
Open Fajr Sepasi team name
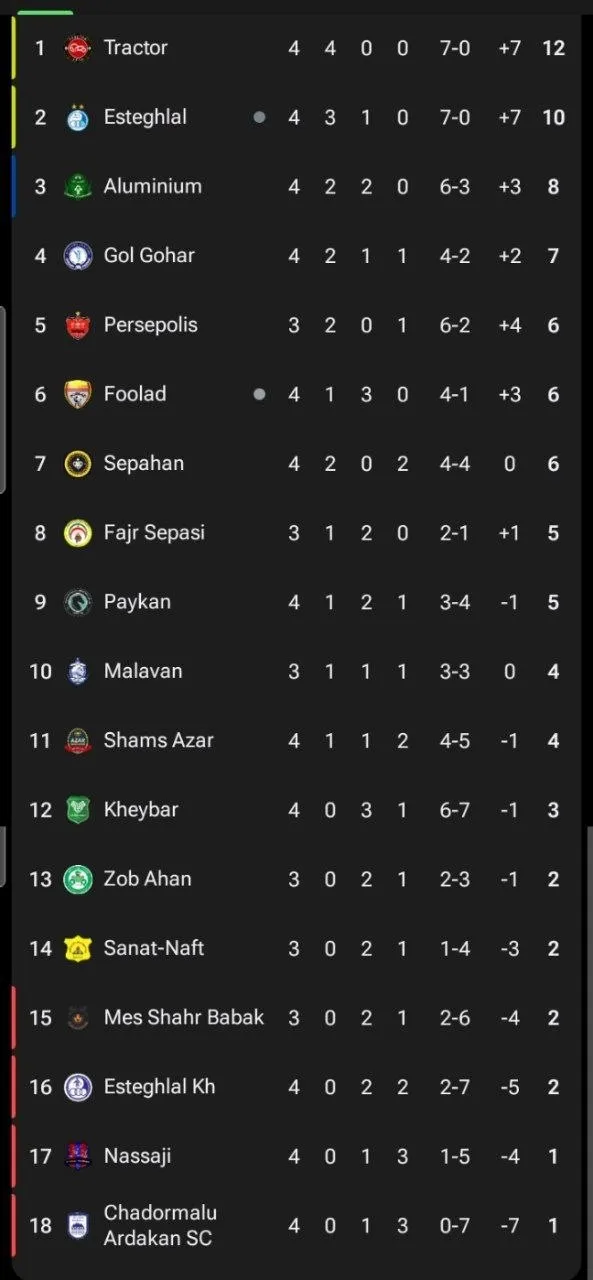[154, 532]
